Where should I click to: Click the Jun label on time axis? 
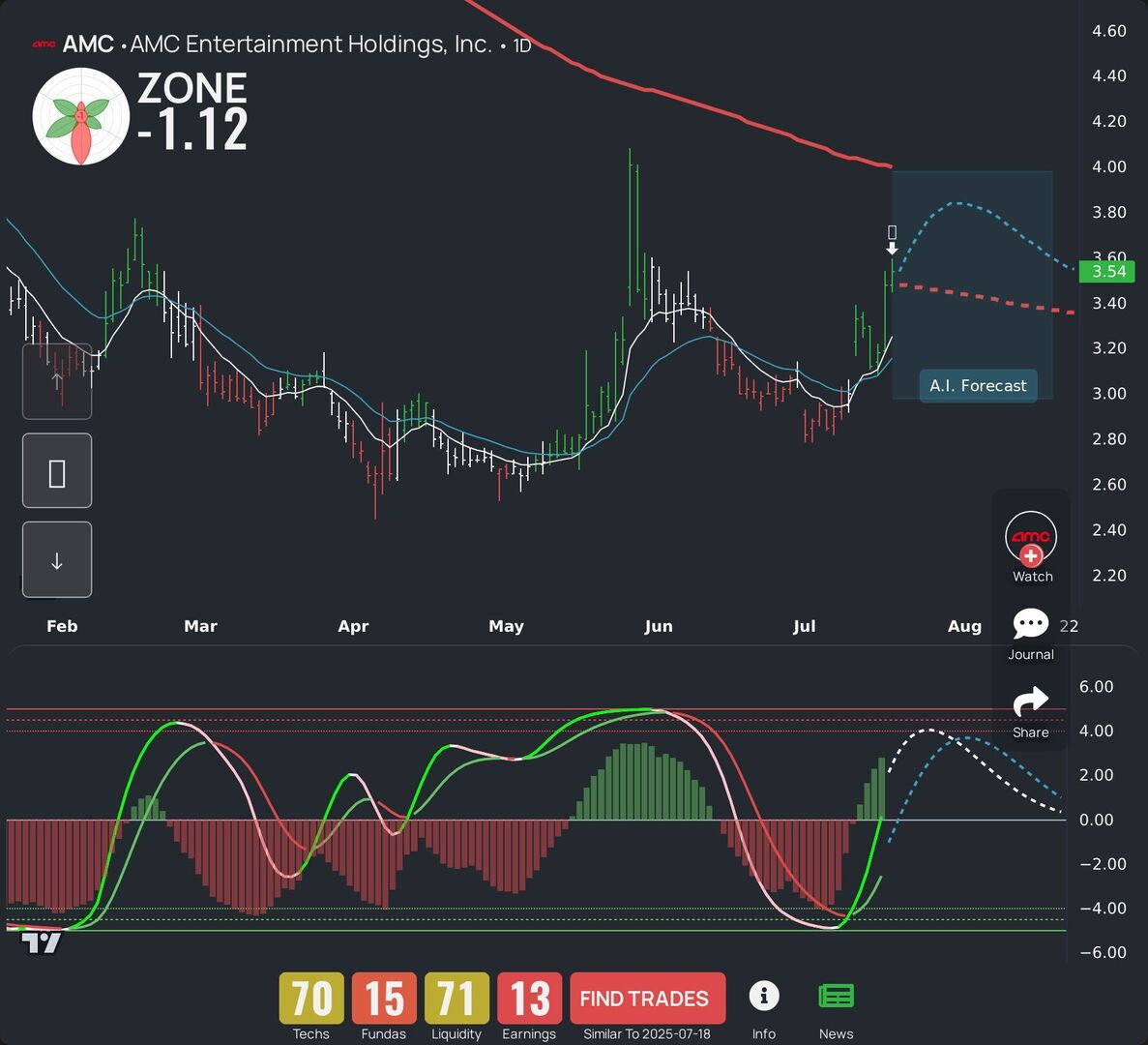coord(659,626)
